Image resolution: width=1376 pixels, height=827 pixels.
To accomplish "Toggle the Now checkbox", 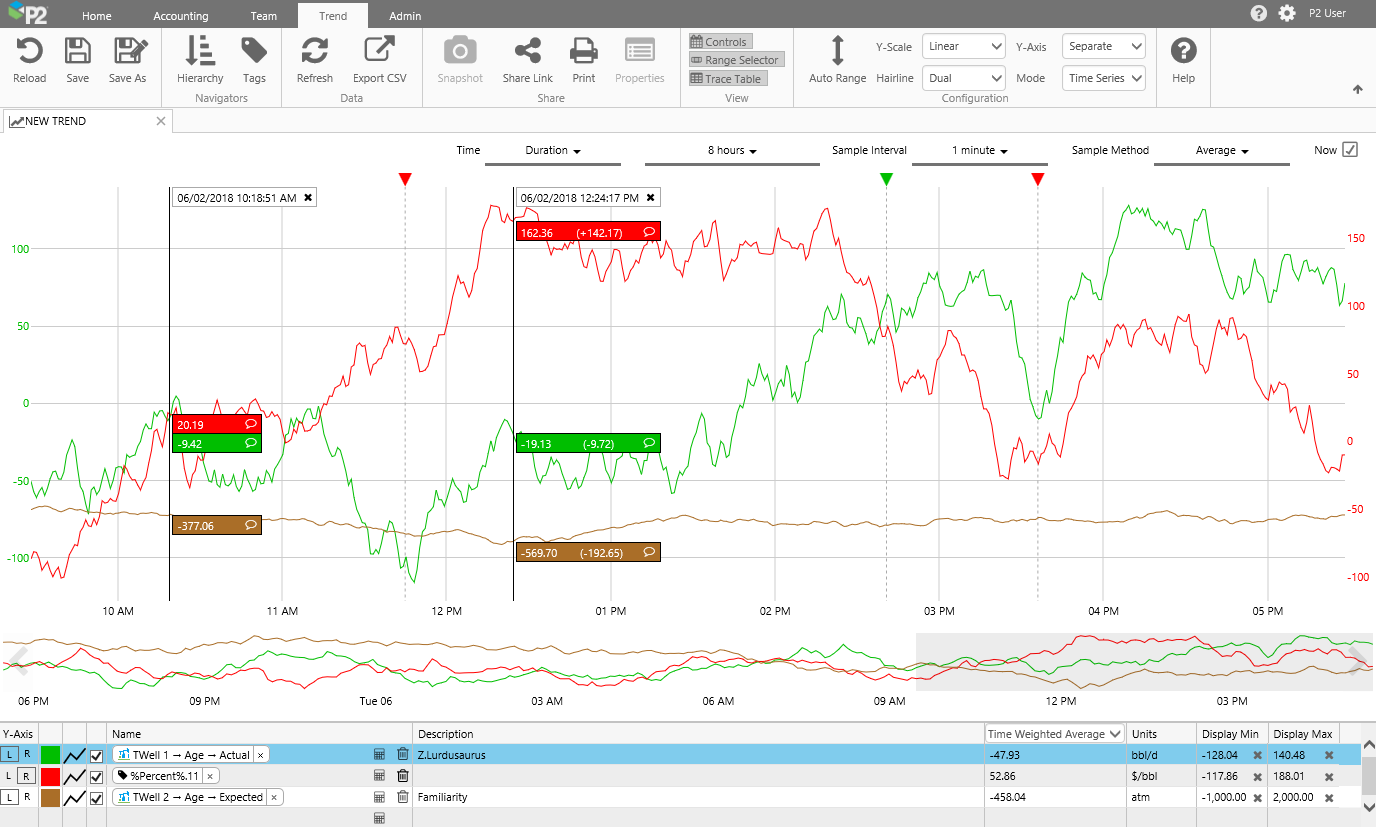I will coord(1350,150).
